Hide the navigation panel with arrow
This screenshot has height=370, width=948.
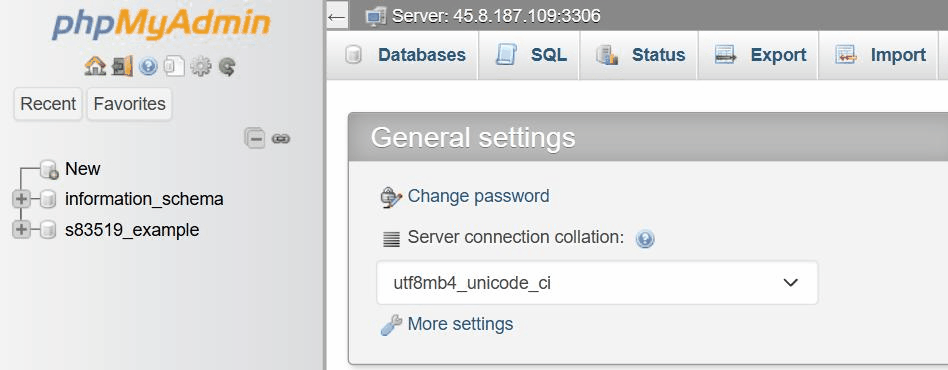pyautogui.click(x=337, y=17)
